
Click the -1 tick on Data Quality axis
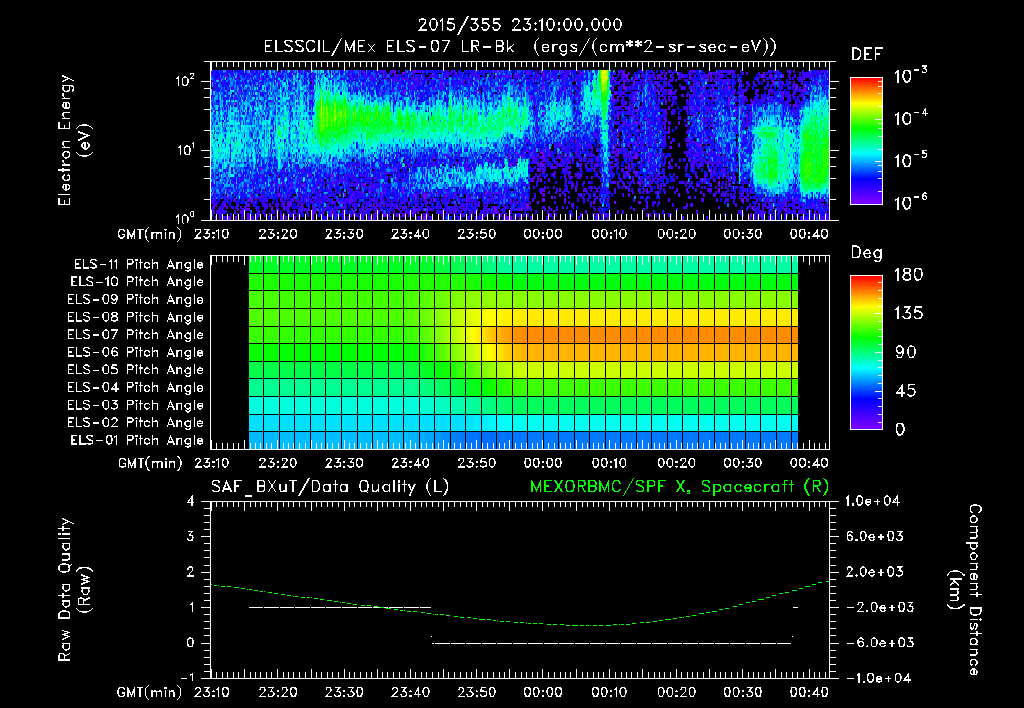click(187, 677)
